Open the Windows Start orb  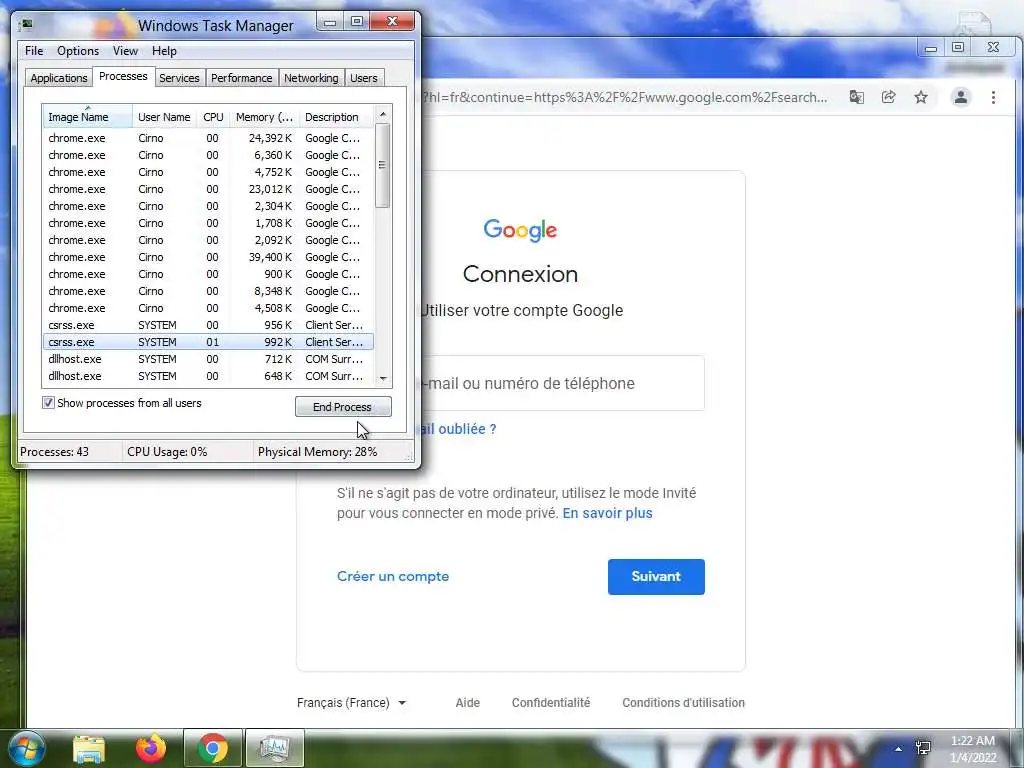(27, 748)
